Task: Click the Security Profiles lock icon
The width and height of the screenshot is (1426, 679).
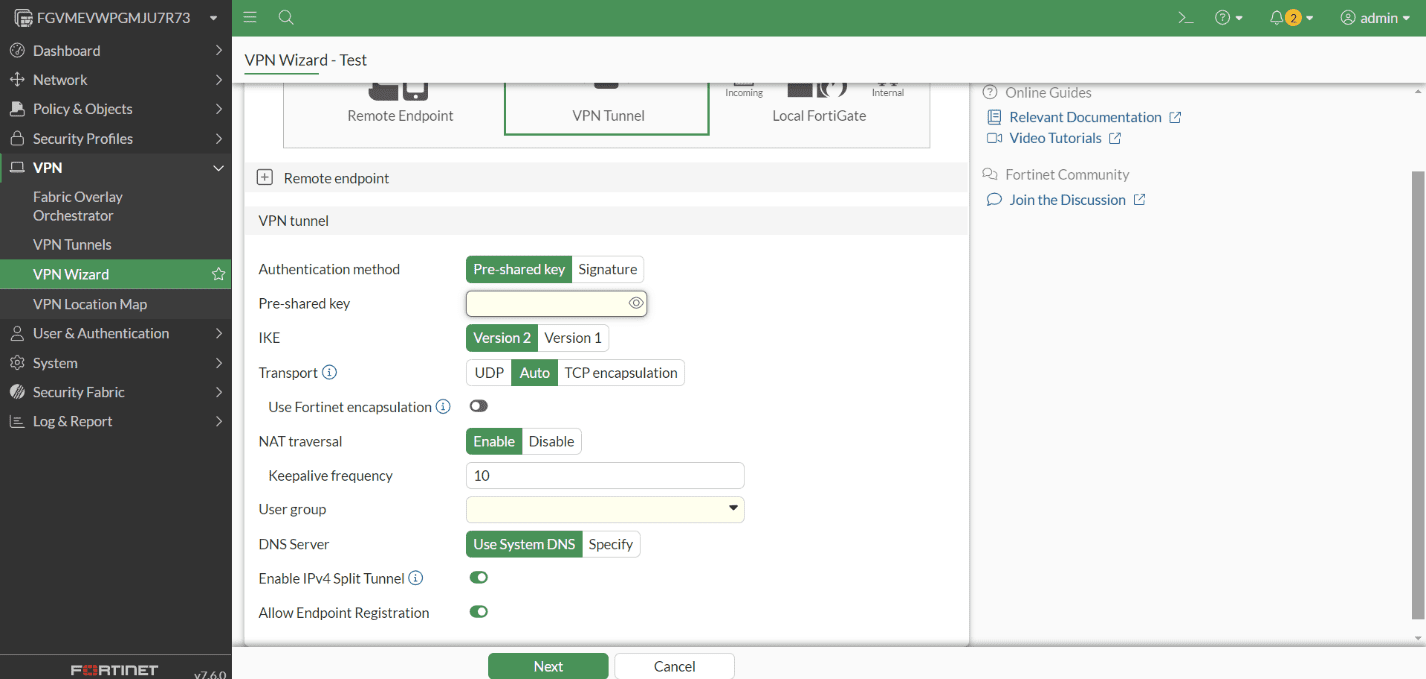Action: [16, 138]
